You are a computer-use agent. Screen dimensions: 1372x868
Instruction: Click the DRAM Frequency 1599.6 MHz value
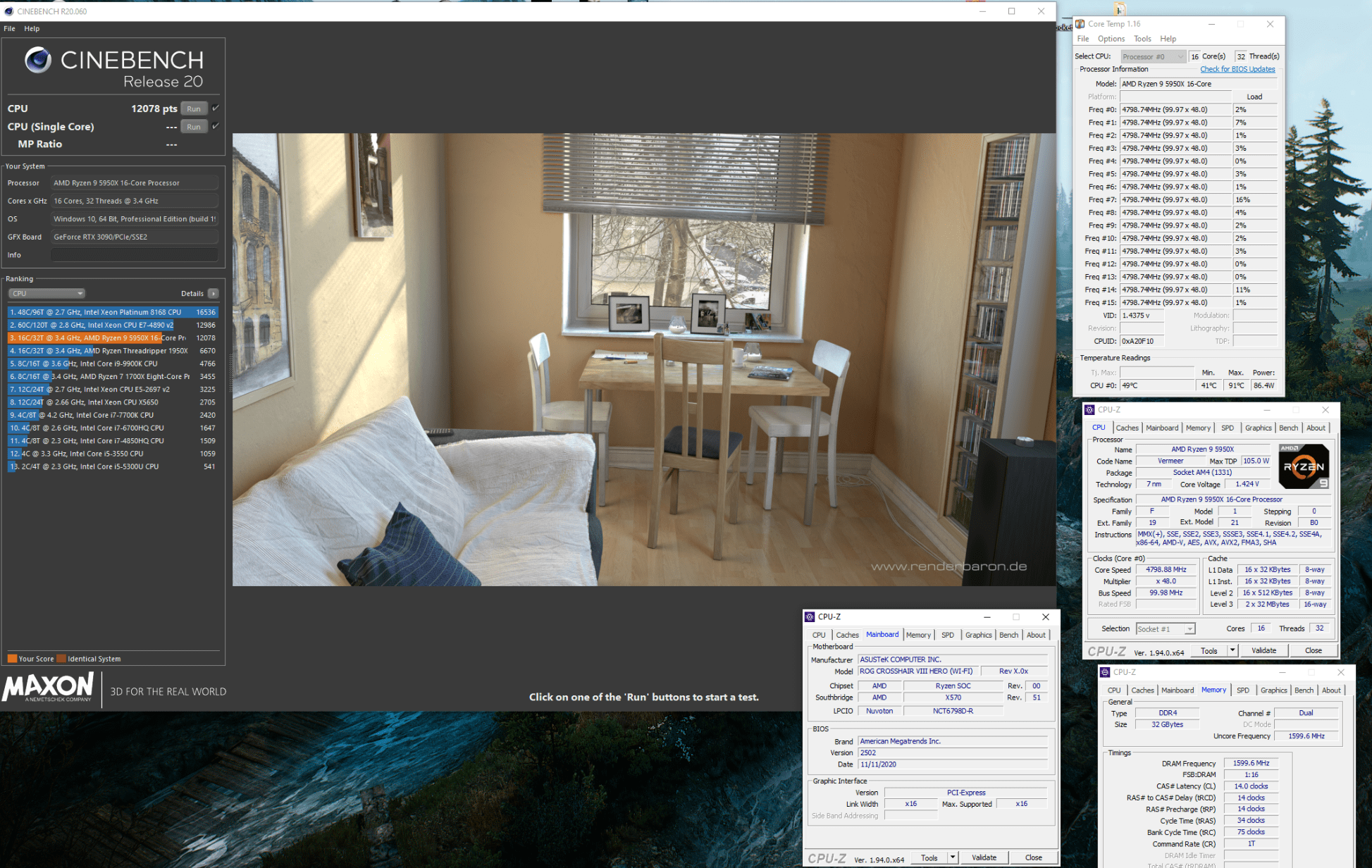1251,763
